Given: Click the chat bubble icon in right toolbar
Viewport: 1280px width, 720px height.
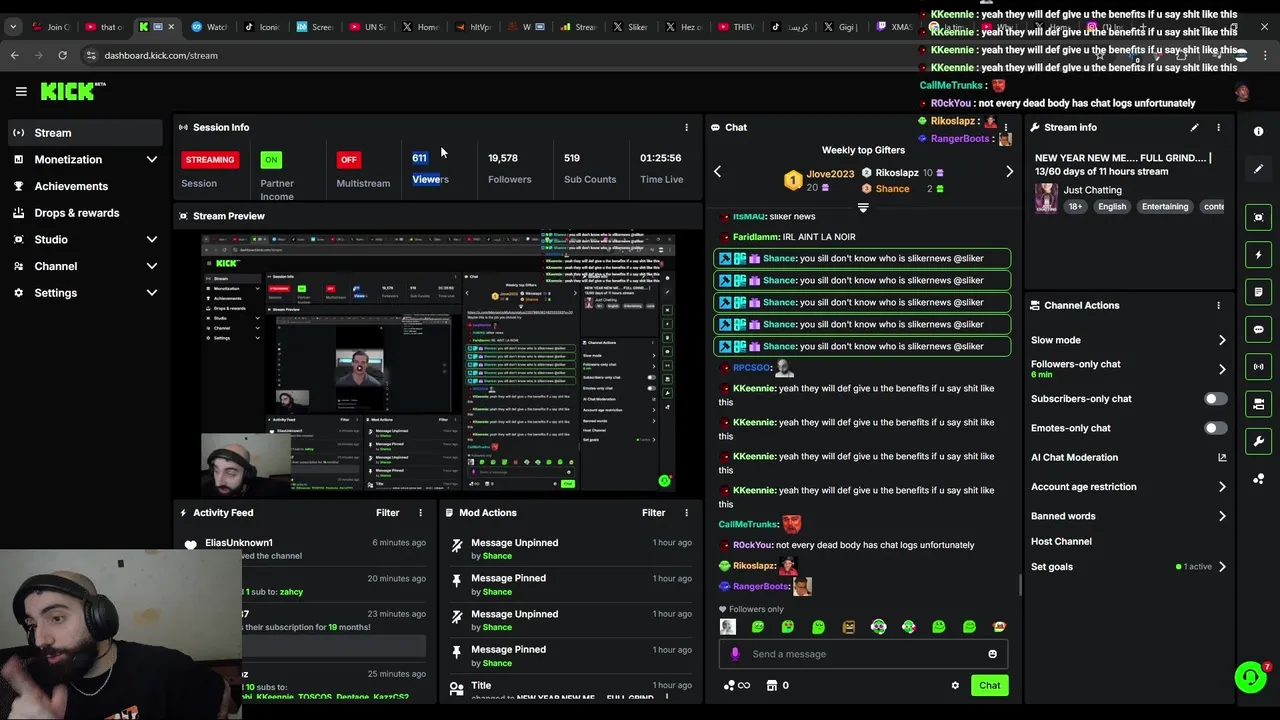Looking at the screenshot, I should [x=1258, y=329].
